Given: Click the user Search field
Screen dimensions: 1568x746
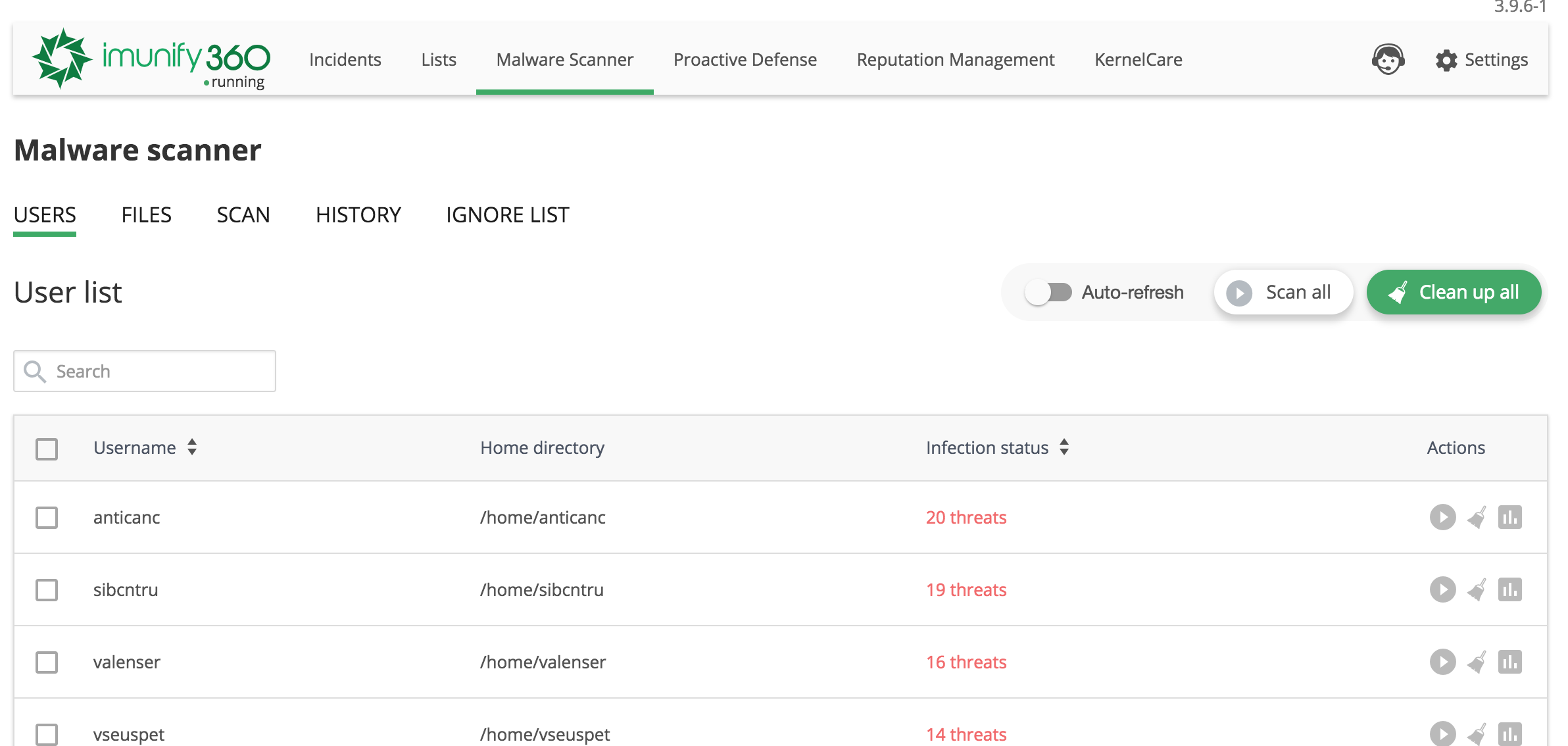Looking at the screenshot, I should click(158, 371).
